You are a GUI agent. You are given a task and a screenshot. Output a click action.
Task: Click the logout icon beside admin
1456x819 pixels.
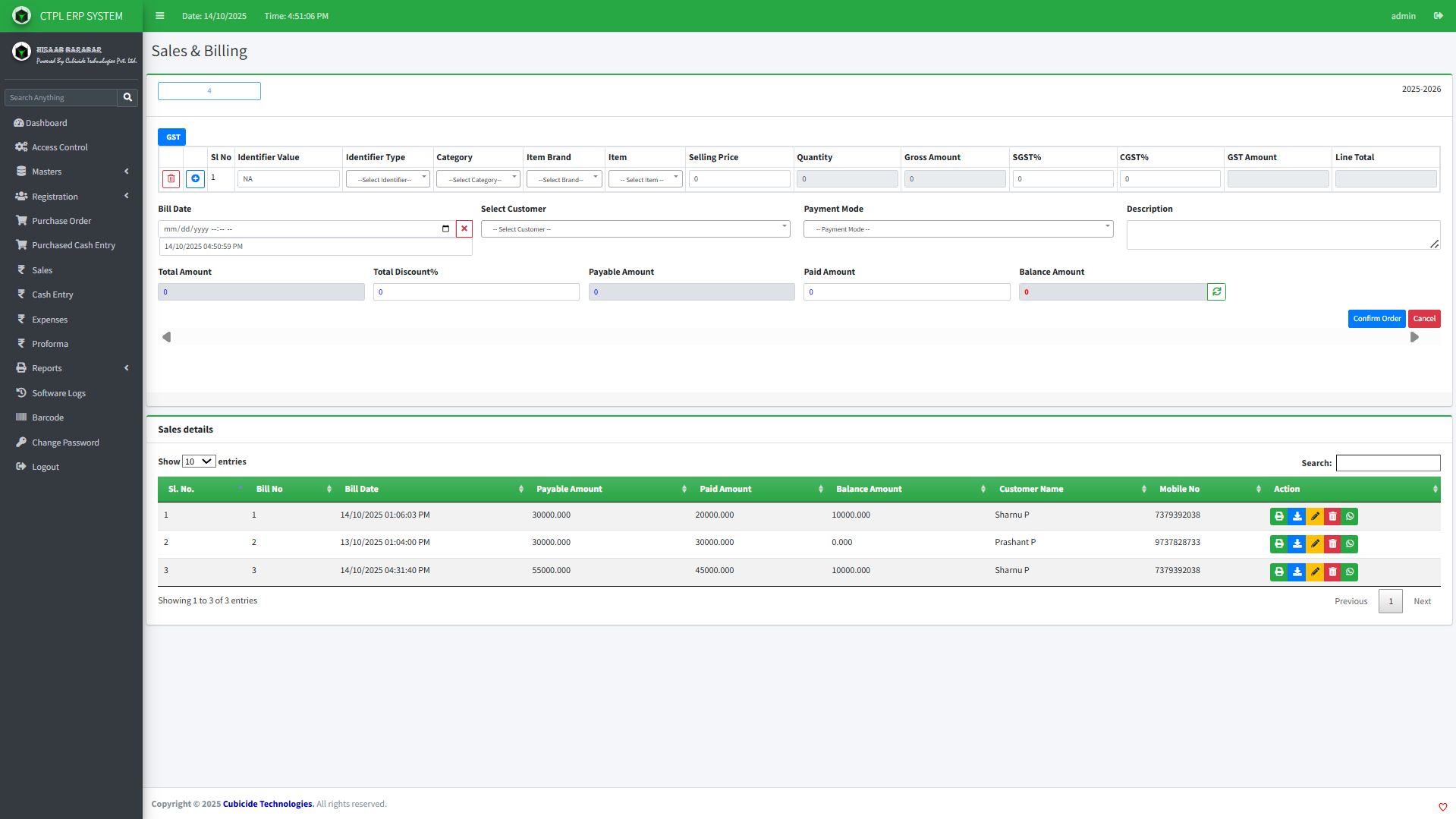point(1438,16)
